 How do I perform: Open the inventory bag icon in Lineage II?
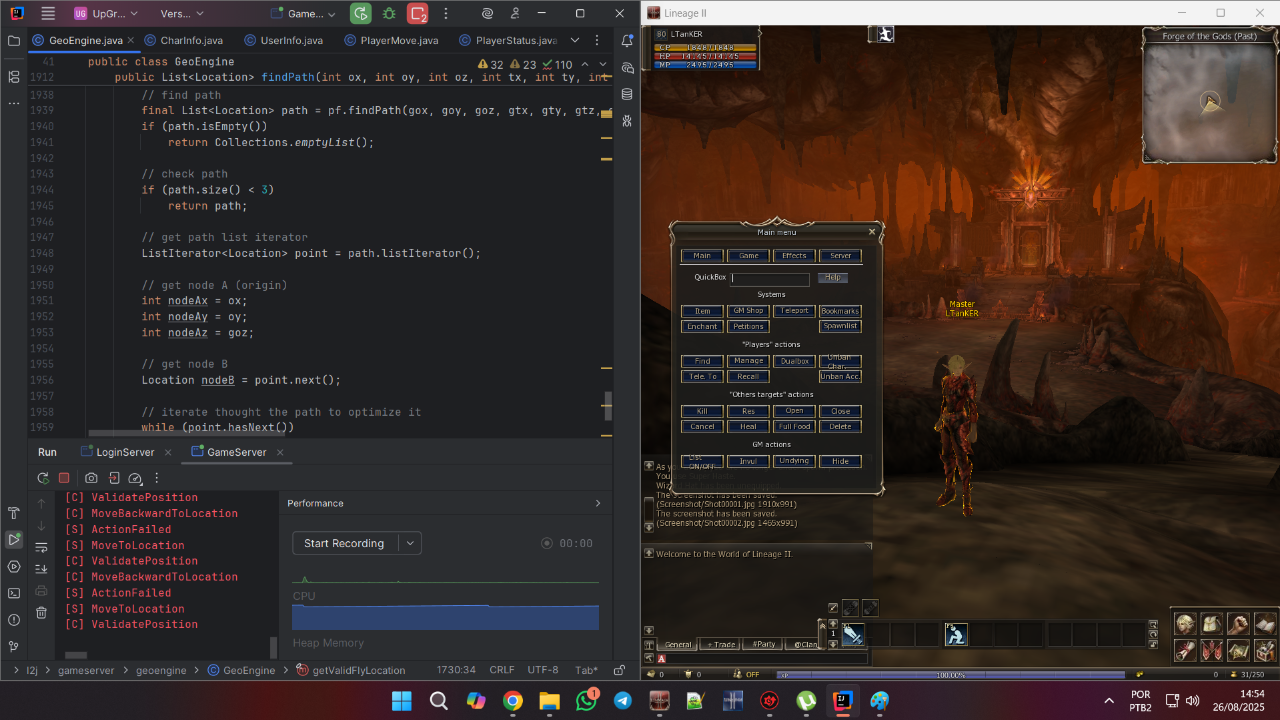(1211, 623)
